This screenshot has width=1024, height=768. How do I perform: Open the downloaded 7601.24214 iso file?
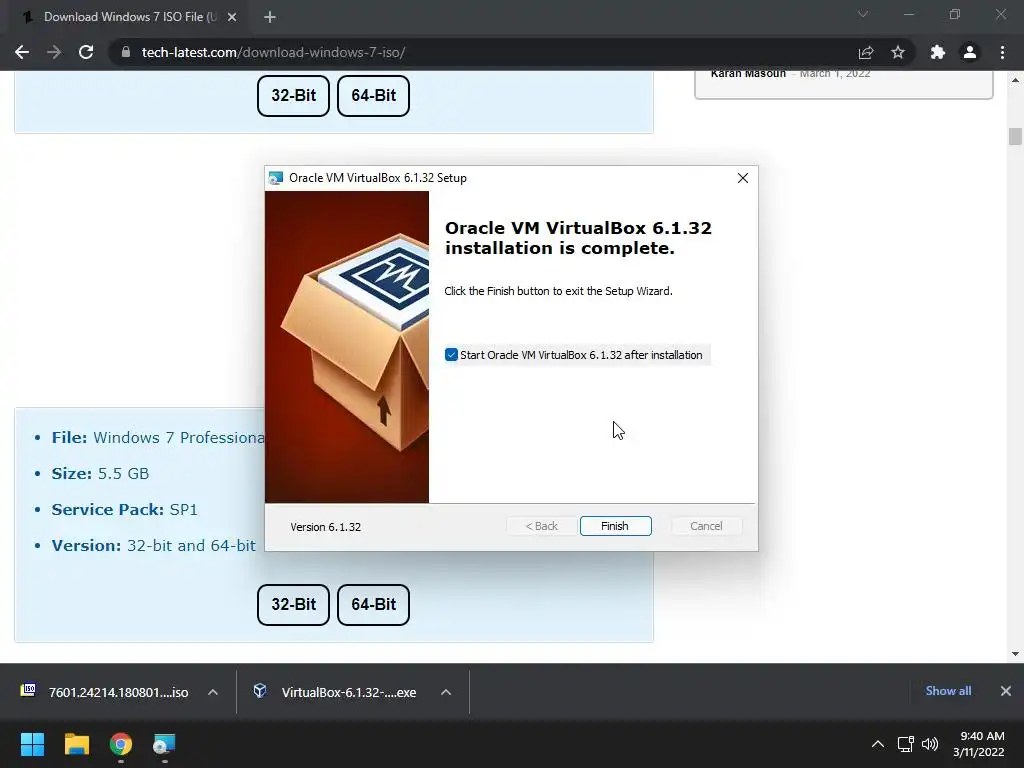tap(118, 692)
